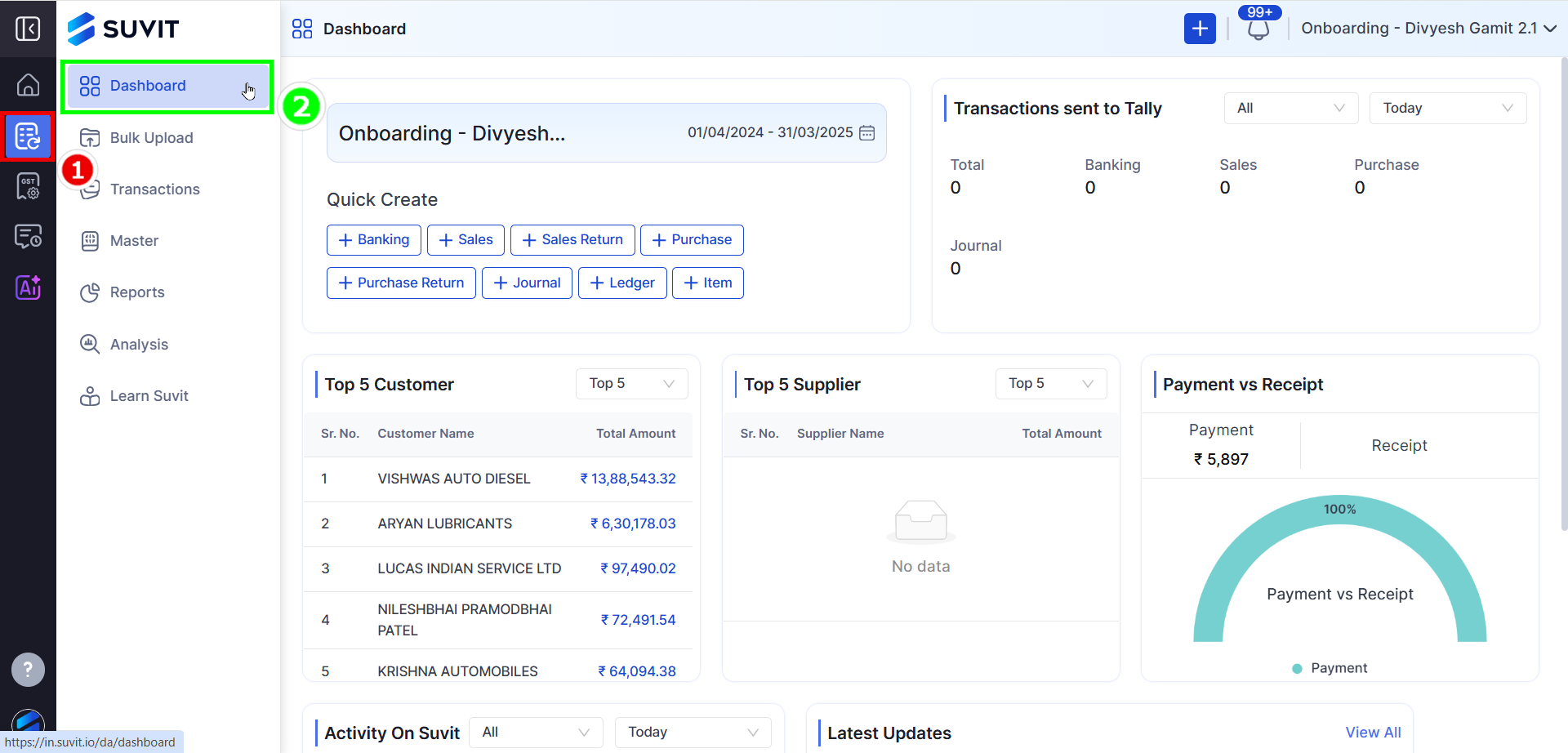The height and width of the screenshot is (753, 1568).
Task: Expand the company selector Onboarding - Divyesh Gamit 2.1
Action: [x=1428, y=29]
